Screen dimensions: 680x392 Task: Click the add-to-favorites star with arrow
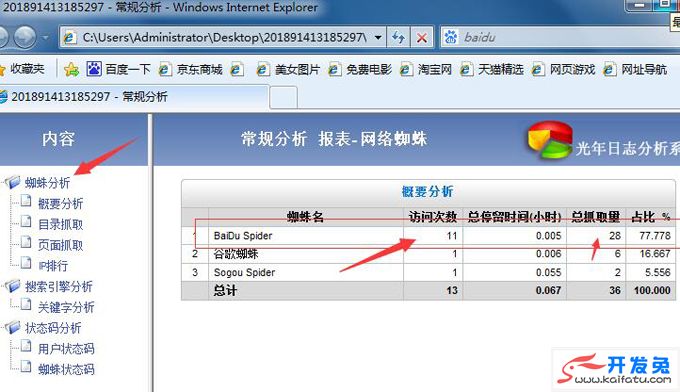click(x=72, y=69)
